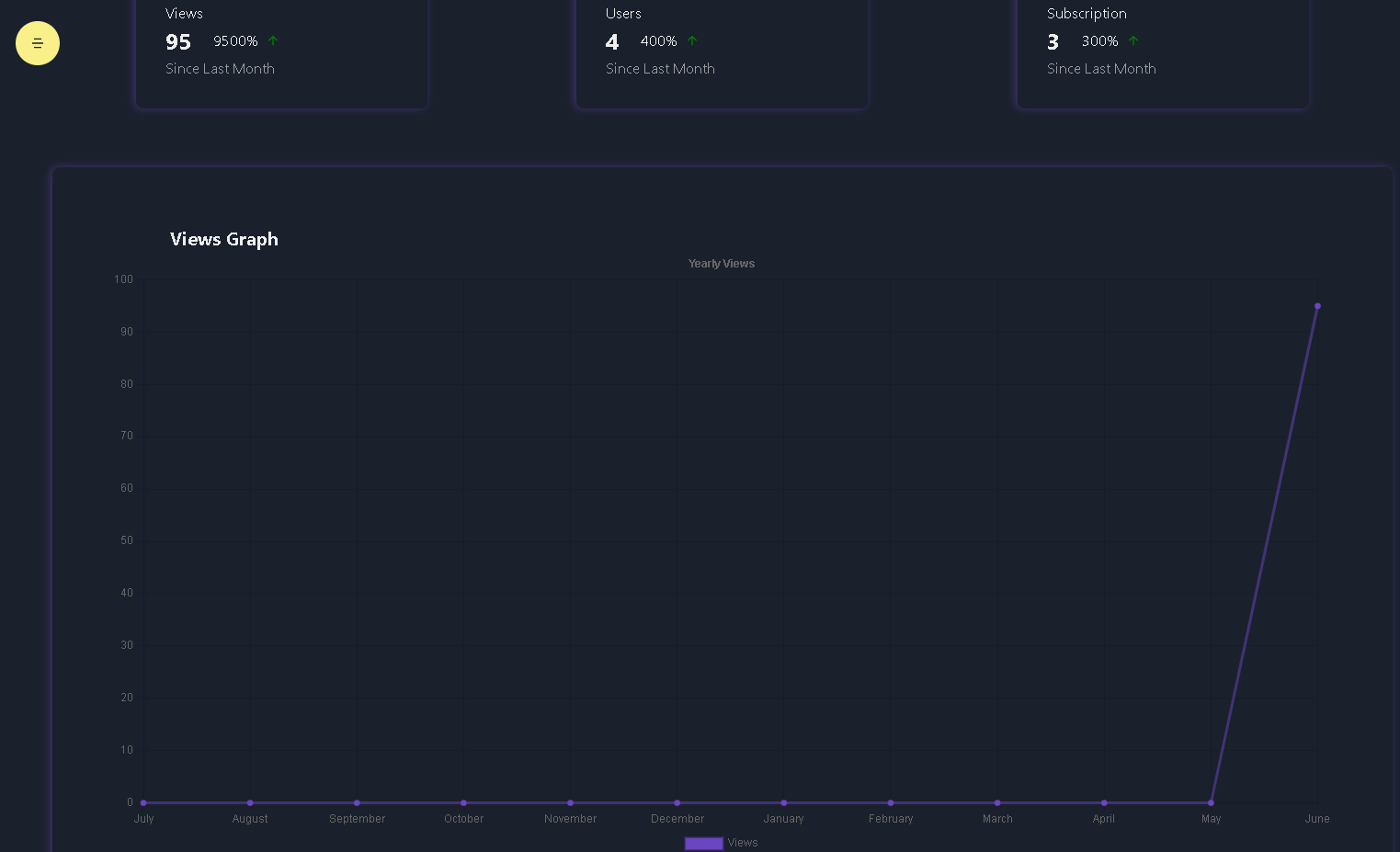The image size is (1400, 852).
Task: Select the June data point on the chart
Action: click(x=1317, y=306)
